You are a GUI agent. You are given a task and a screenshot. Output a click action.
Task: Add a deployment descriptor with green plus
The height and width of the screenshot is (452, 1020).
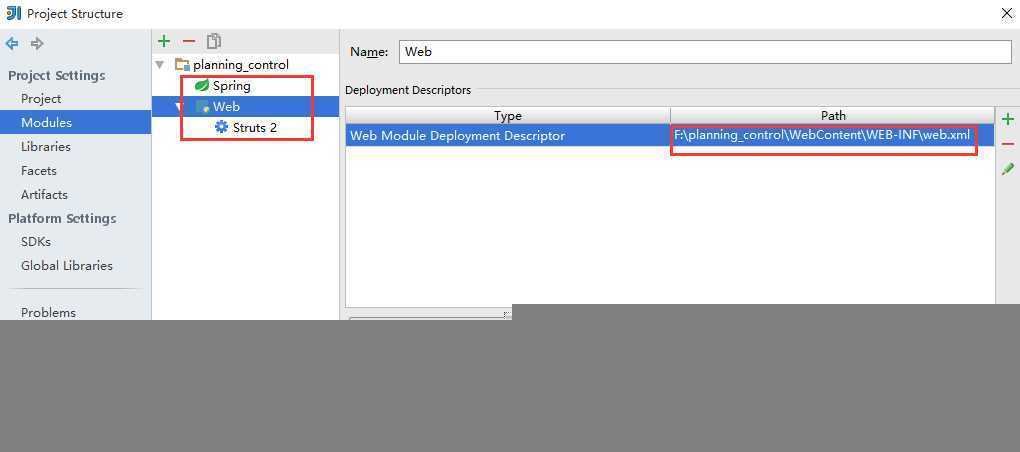[1008, 120]
